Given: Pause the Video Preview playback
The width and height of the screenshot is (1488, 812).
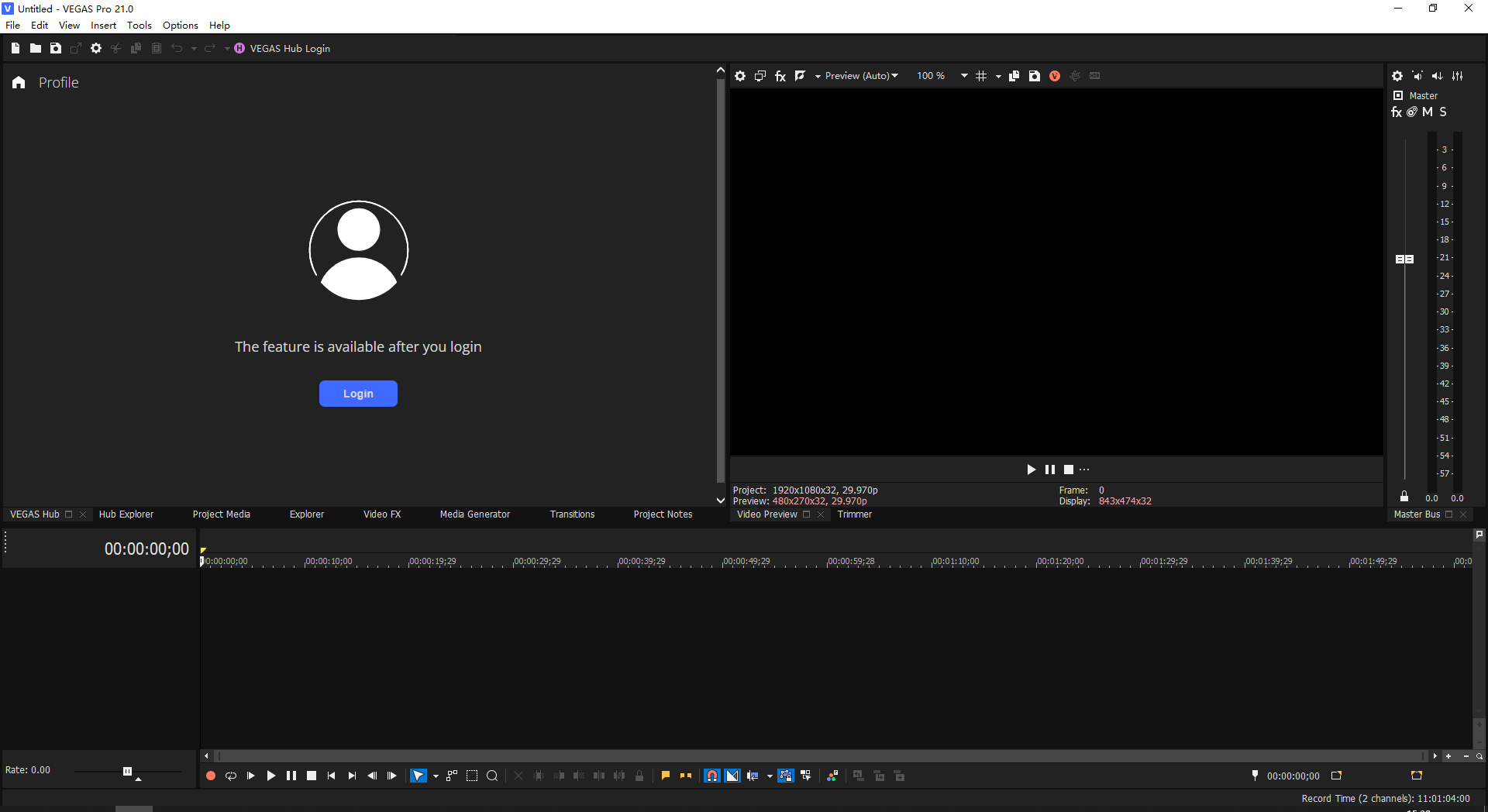Looking at the screenshot, I should tap(1050, 470).
